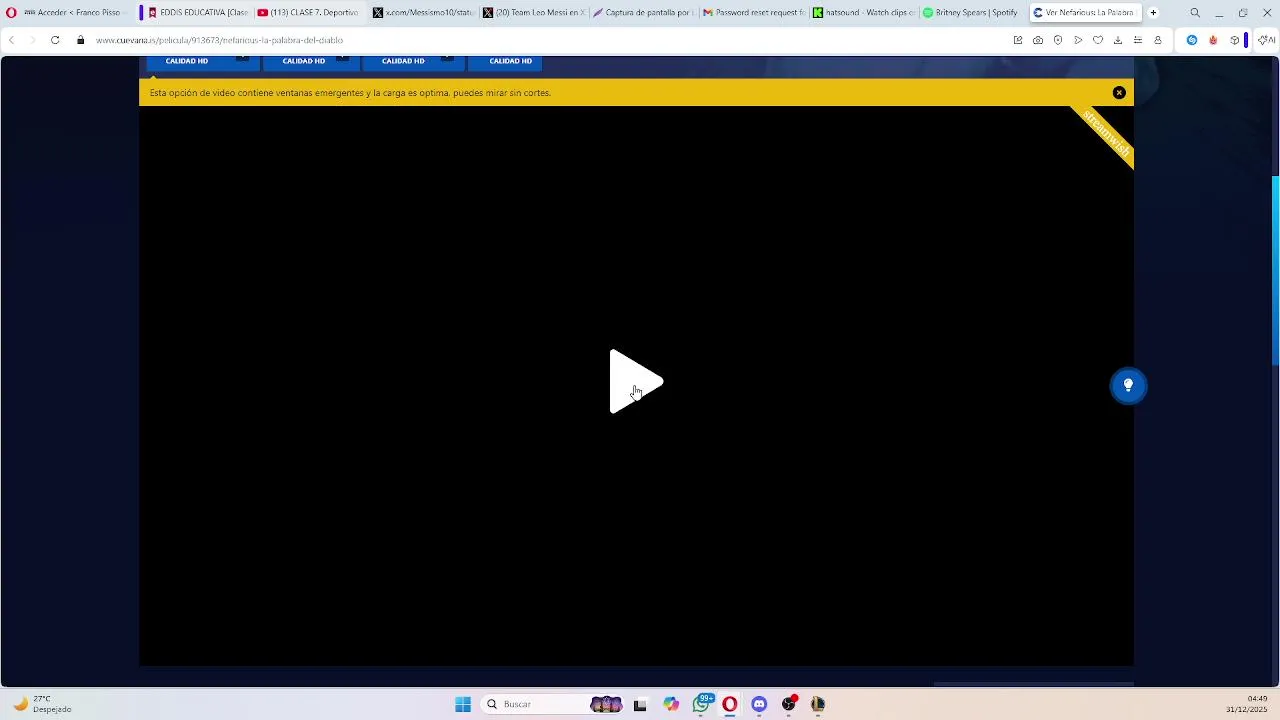Open WhatsApp from the taskbar
Image resolution: width=1280 pixels, height=720 pixels.
click(702, 704)
